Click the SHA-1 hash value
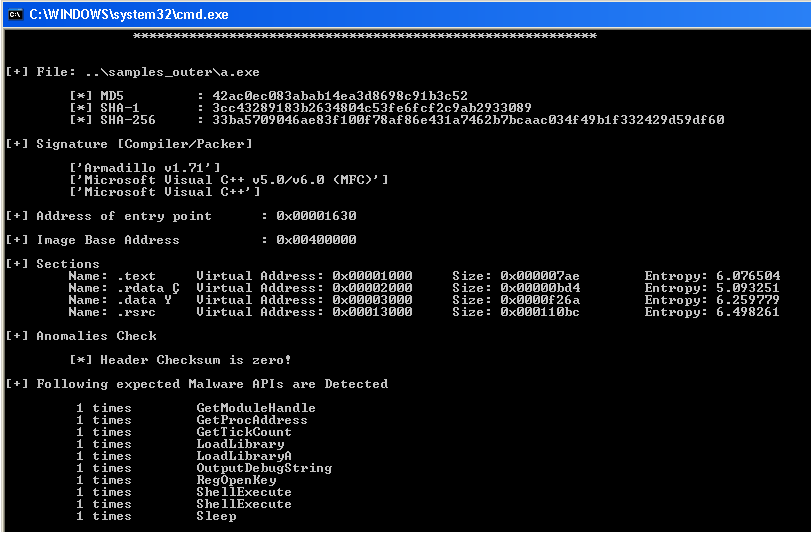The image size is (811, 533). [x=372, y=108]
